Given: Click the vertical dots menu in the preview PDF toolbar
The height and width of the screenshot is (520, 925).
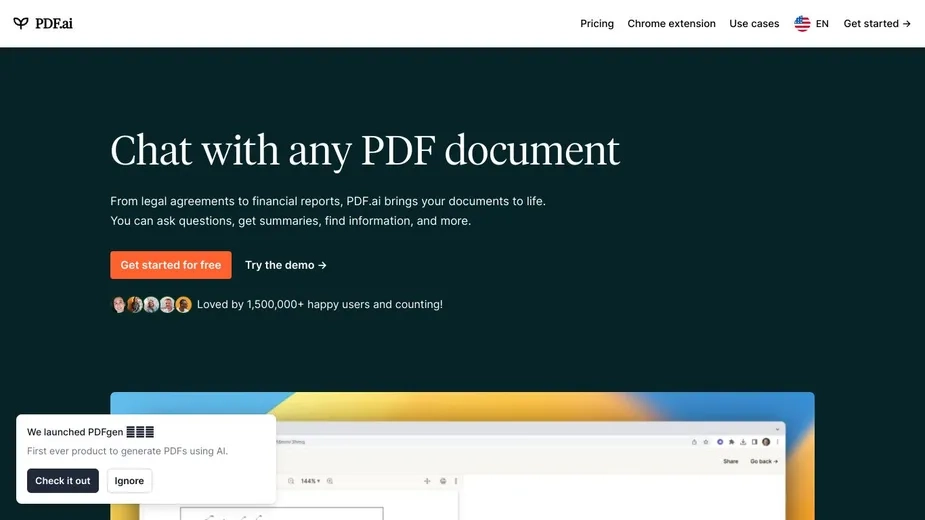Looking at the screenshot, I should [455, 481].
